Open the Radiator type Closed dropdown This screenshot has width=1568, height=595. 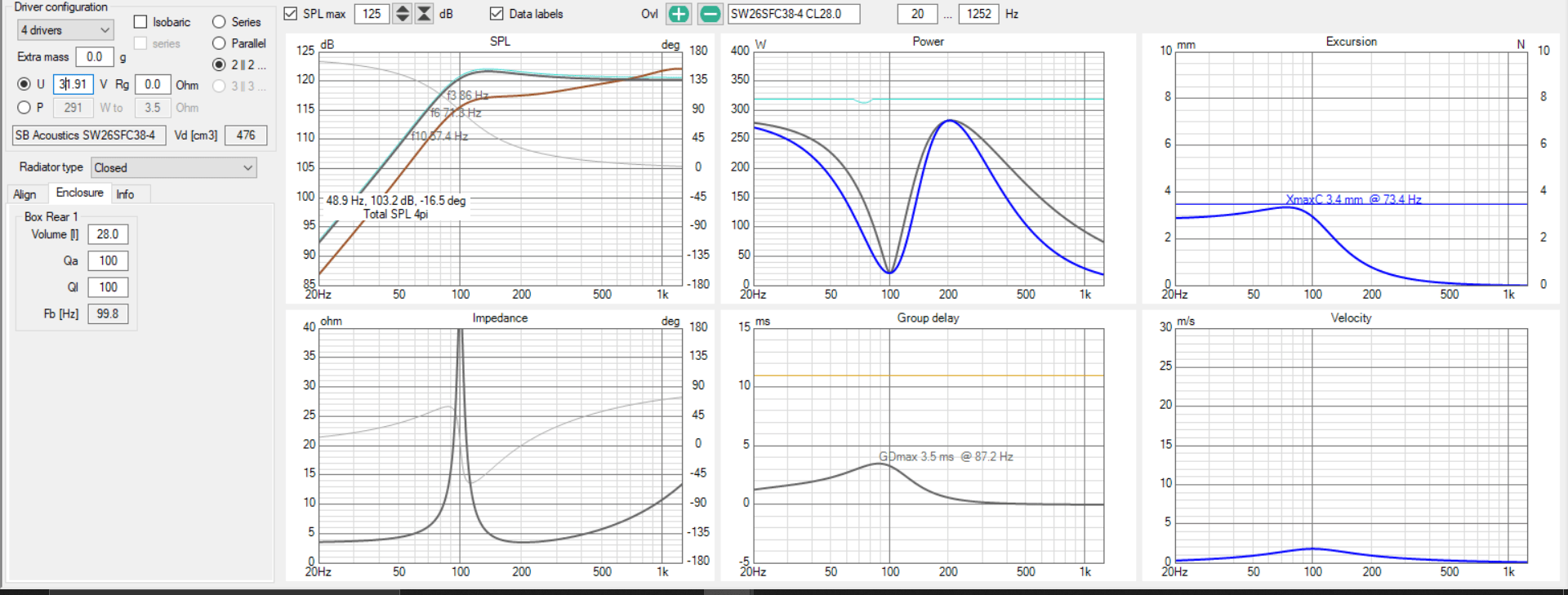[x=174, y=168]
